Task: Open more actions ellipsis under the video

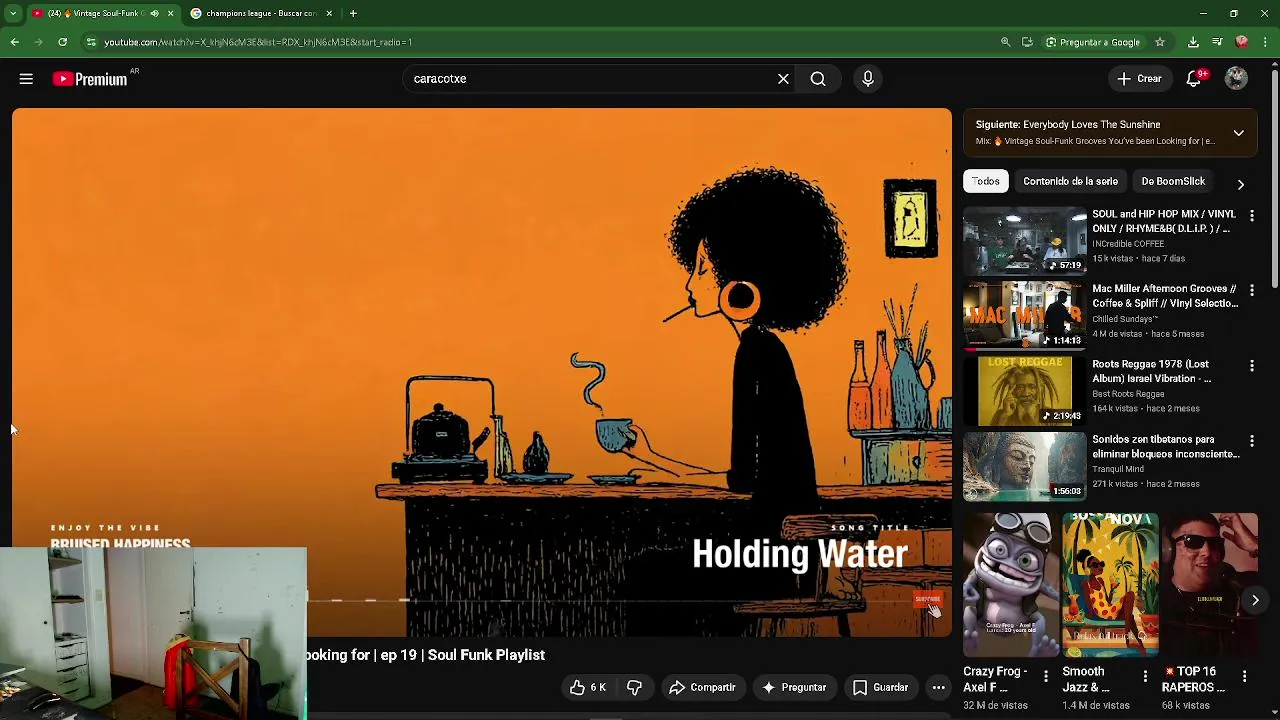Action: [938, 687]
